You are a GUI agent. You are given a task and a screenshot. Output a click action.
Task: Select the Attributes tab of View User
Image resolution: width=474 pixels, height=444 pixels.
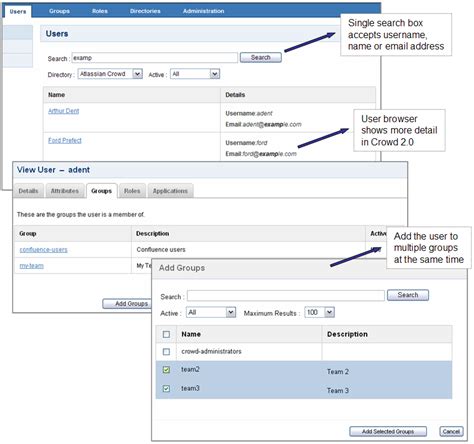[65, 191]
